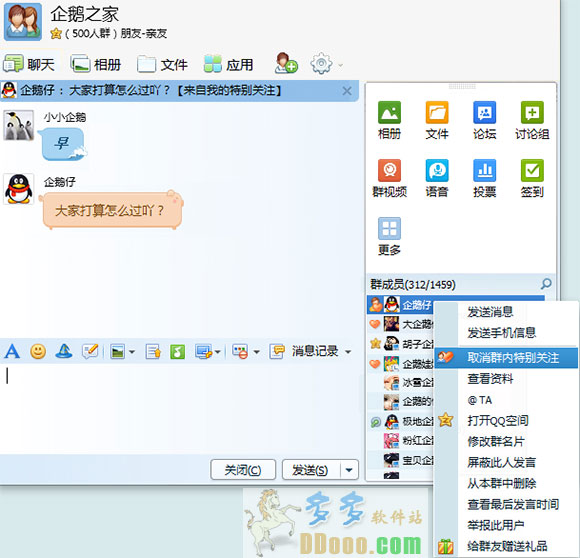This screenshot has width=580, height=558.
Task: Toggle 取消群内特别关注 in context menu
Action: coord(506,358)
